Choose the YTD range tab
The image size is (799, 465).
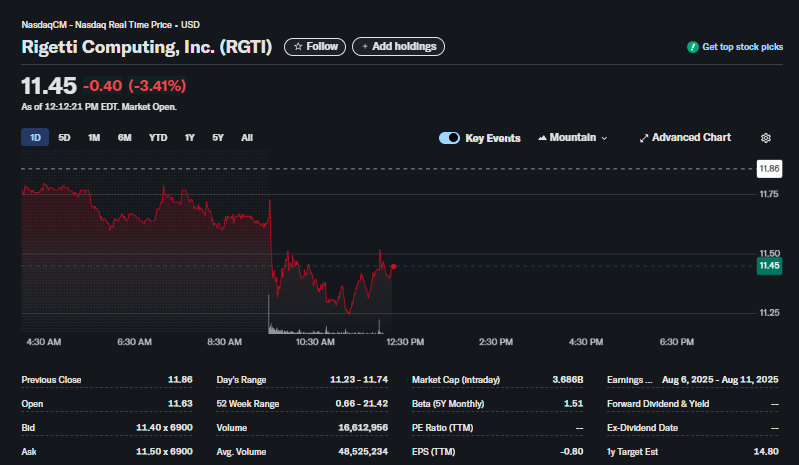(x=158, y=138)
